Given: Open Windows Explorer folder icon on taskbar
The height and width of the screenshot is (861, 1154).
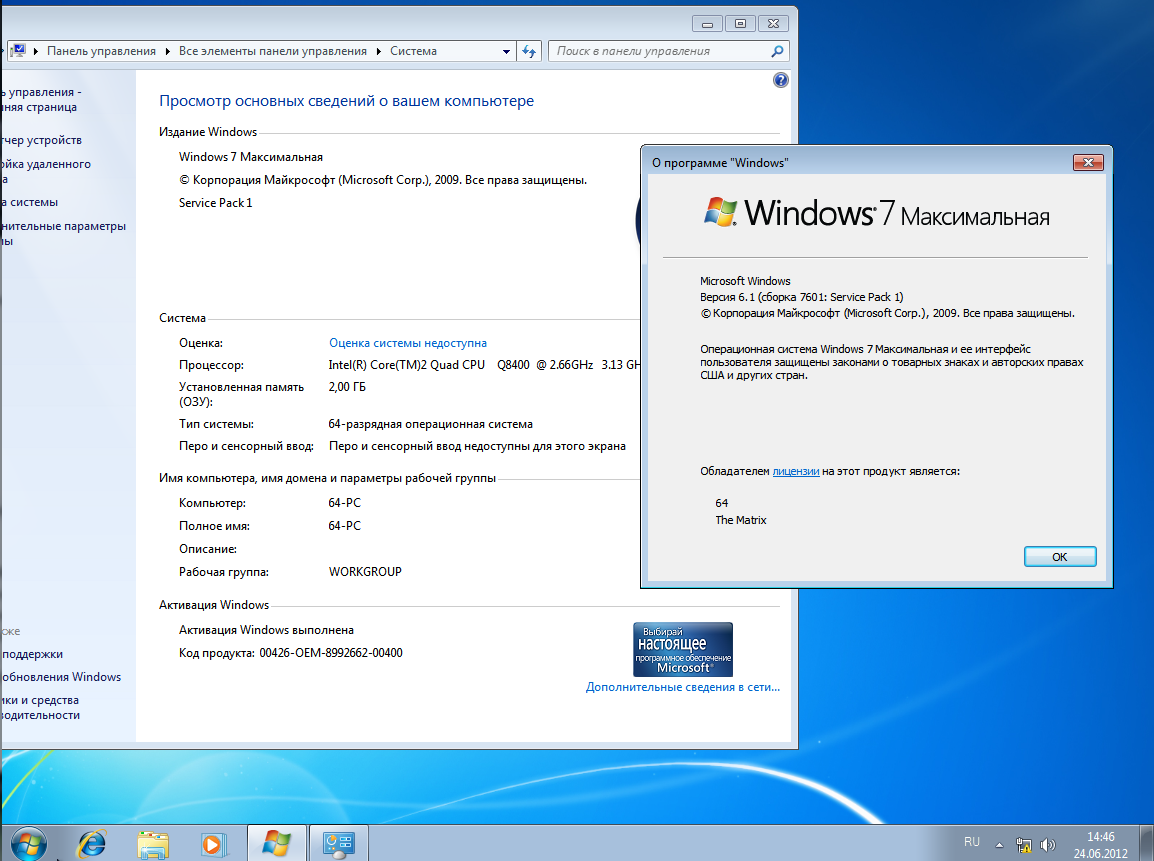Looking at the screenshot, I should point(152,844).
